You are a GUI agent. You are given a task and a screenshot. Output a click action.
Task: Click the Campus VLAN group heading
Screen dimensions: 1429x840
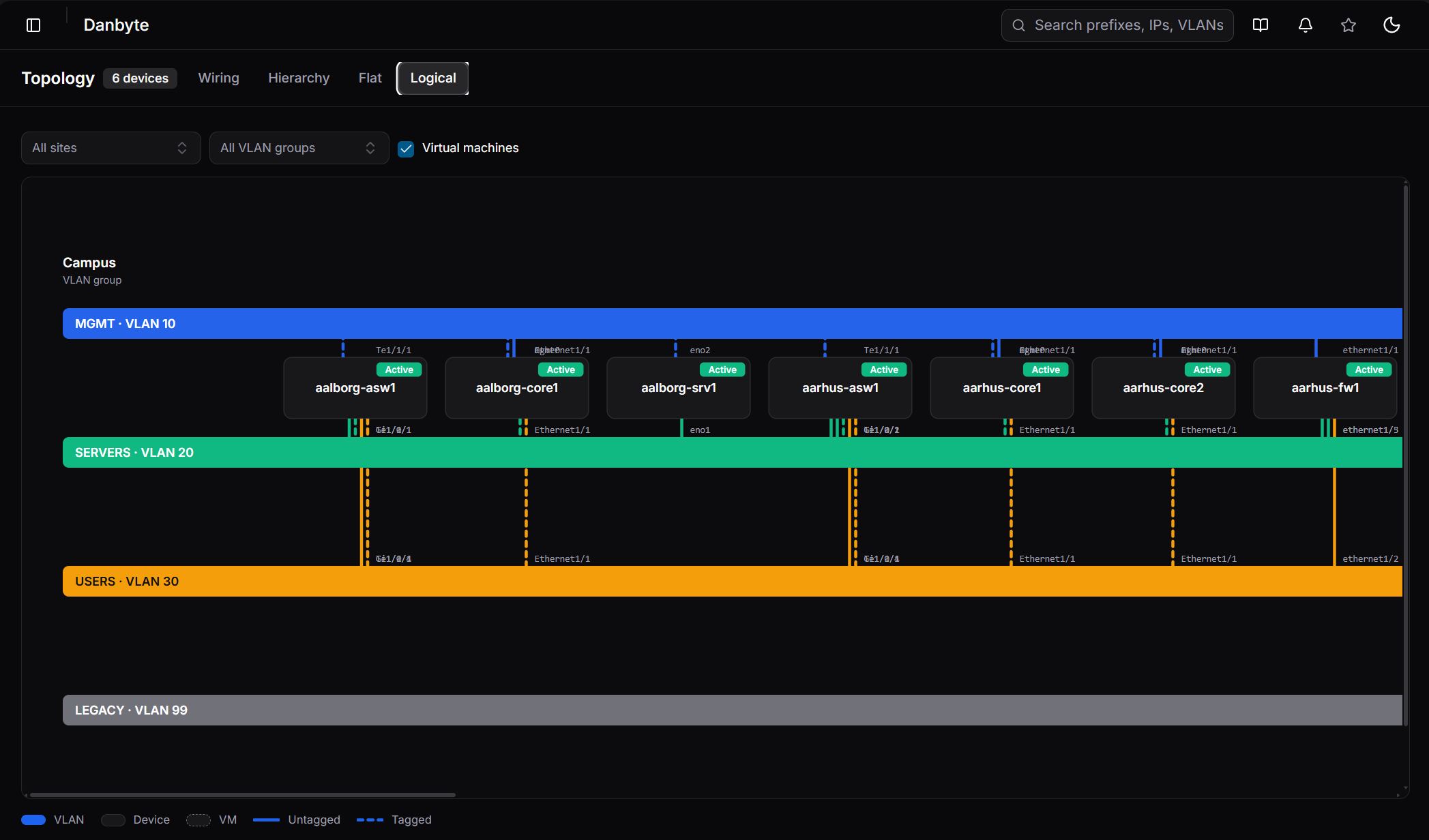tap(89, 262)
